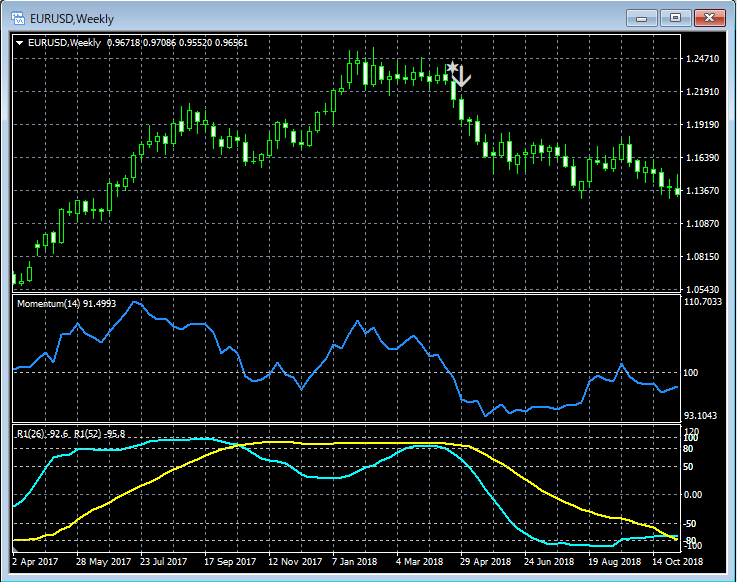The width and height of the screenshot is (738, 582).
Task: Click the white star marker above candles
Action: (452, 68)
